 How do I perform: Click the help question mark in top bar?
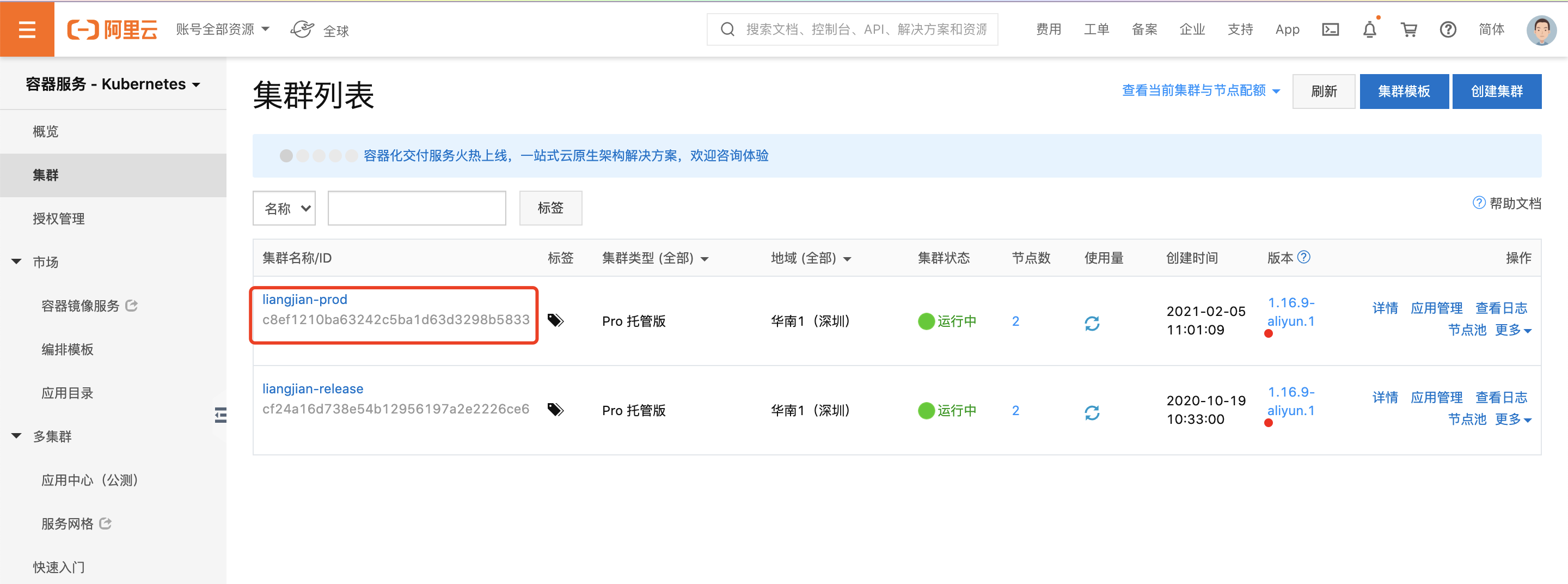pyautogui.click(x=1448, y=29)
